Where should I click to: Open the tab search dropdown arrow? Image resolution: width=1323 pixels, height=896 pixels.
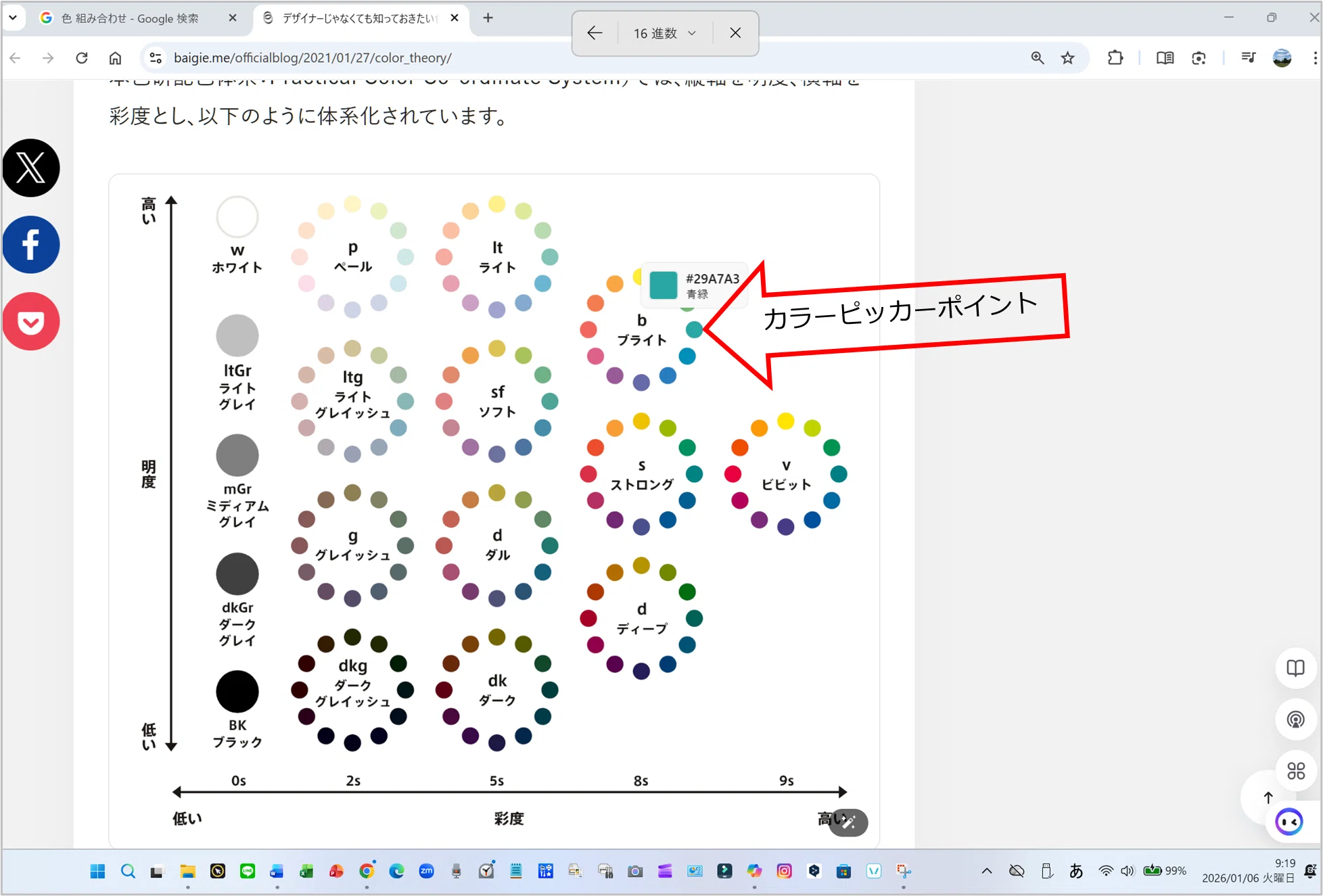pos(13,18)
